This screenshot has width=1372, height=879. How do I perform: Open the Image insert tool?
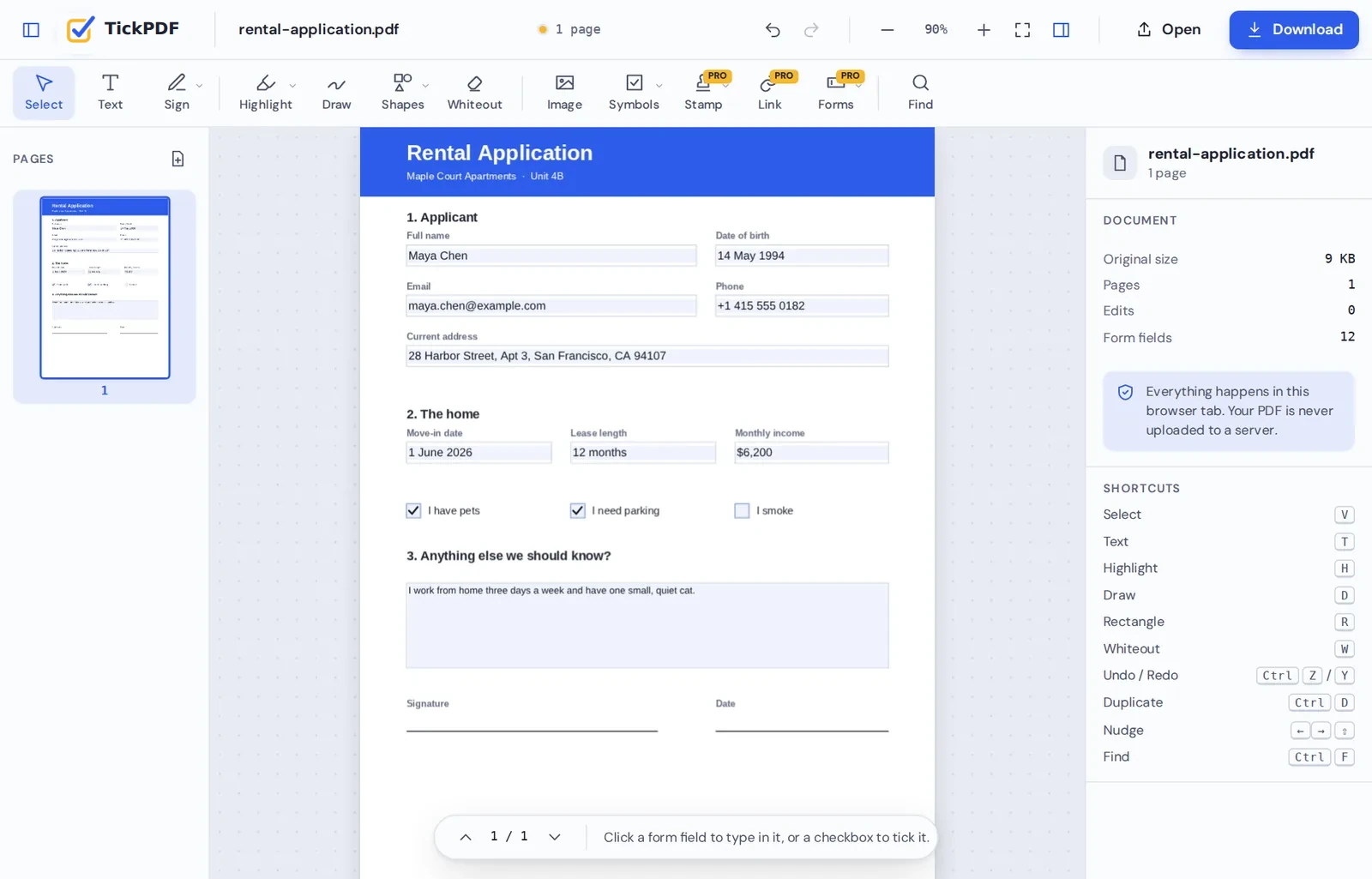(564, 93)
